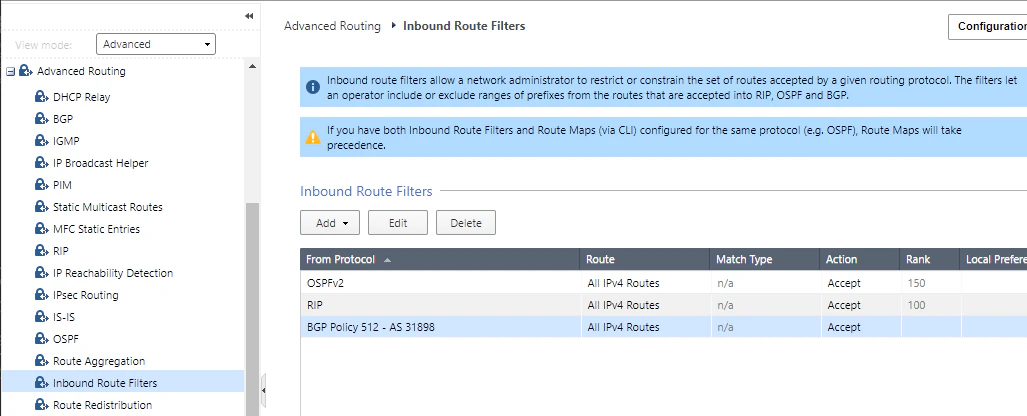The image size is (1027, 416).
Task: Sort by Action column header
Action: click(x=859, y=259)
